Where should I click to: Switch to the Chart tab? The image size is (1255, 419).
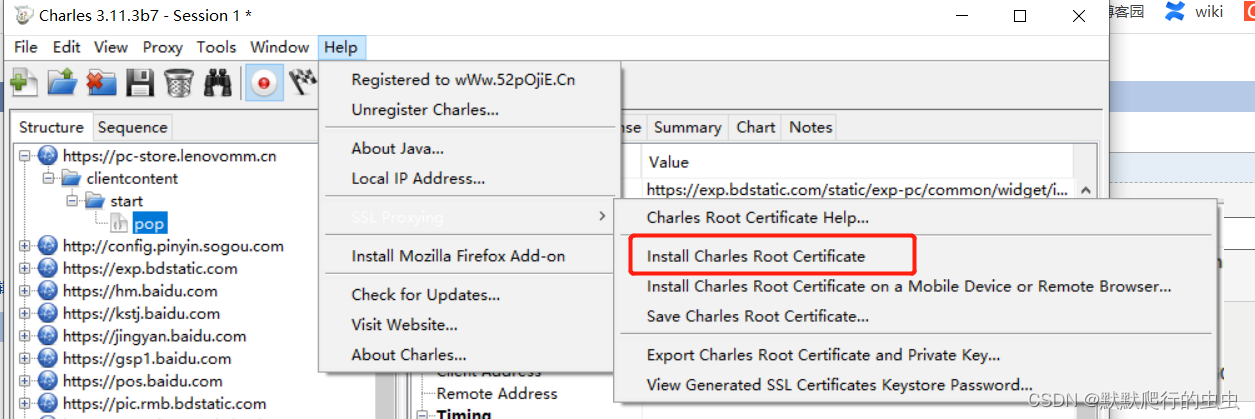coord(756,127)
